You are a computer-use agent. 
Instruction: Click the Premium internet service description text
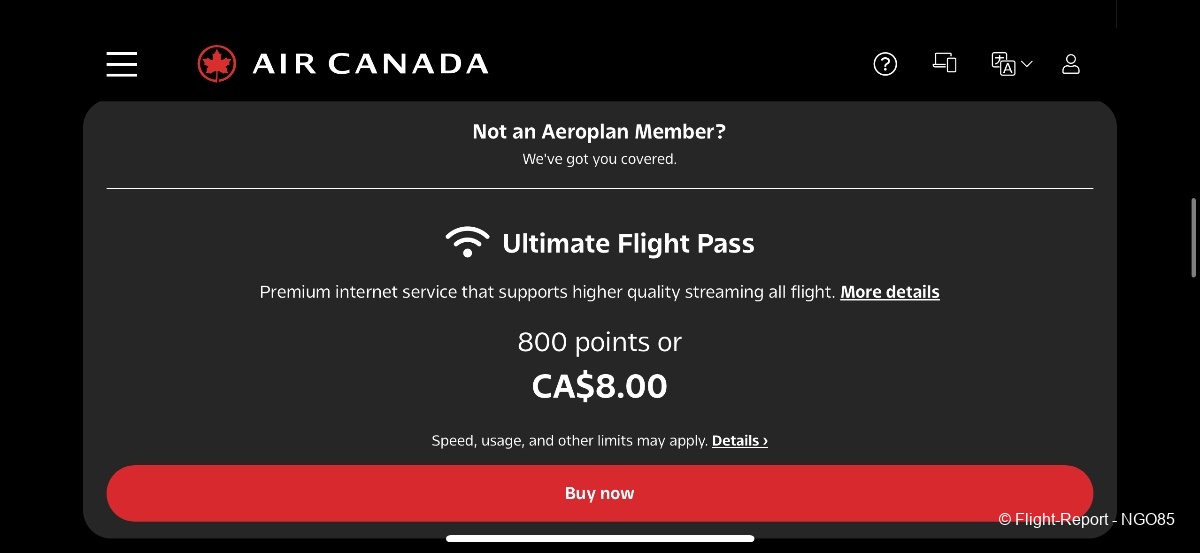(547, 292)
